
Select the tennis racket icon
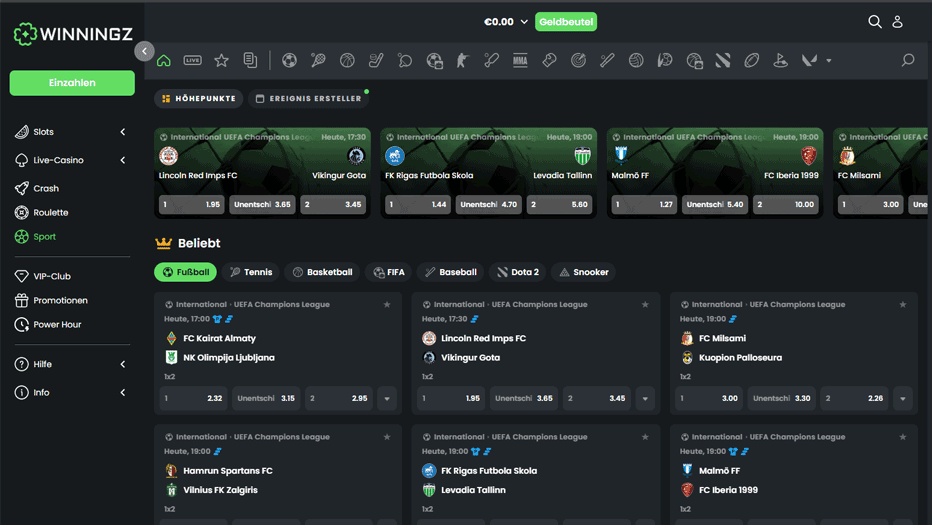pos(319,60)
